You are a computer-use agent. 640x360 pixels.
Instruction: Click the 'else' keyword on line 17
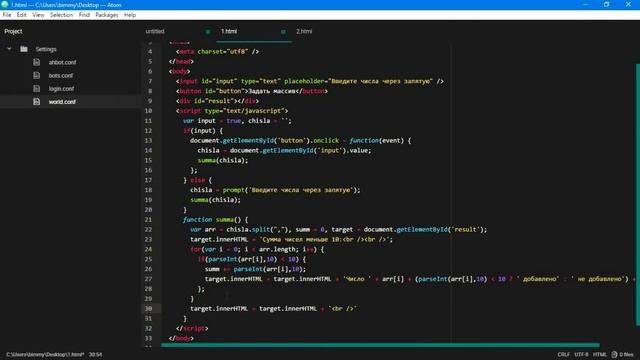click(x=198, y=180)
